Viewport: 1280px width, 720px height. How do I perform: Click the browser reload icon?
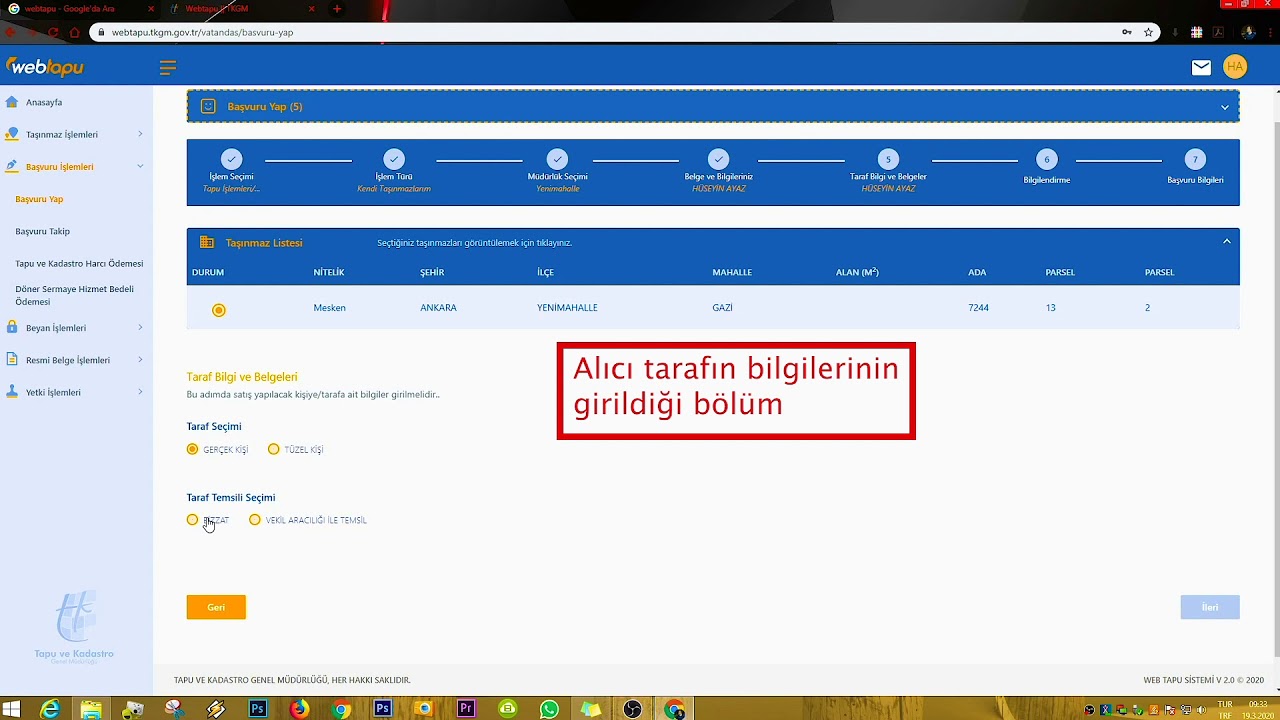[53, 32]
